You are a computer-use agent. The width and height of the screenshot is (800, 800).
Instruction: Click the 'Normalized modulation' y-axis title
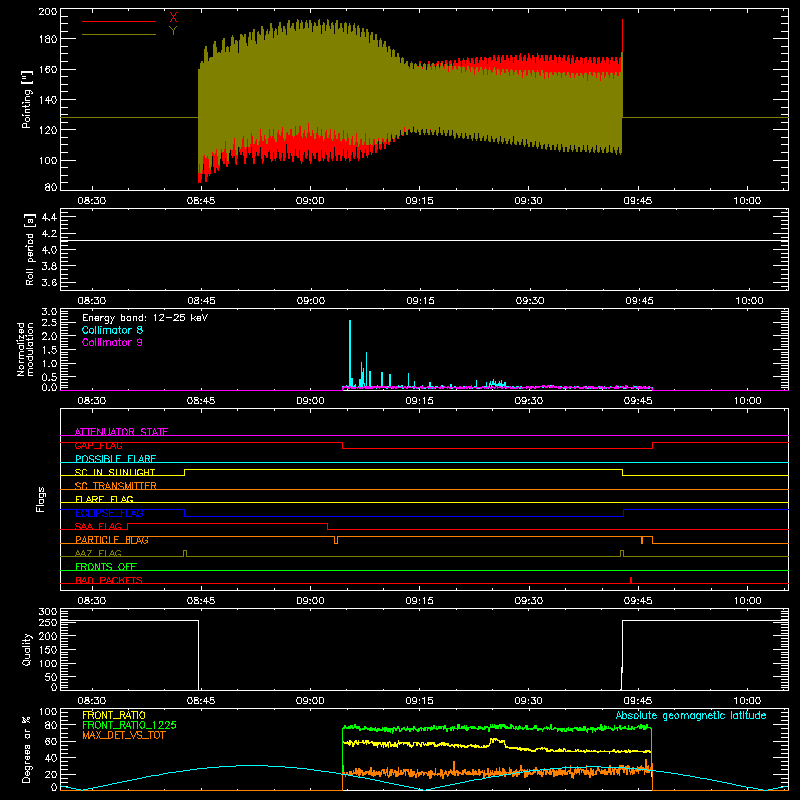click(x=25, y=349)
